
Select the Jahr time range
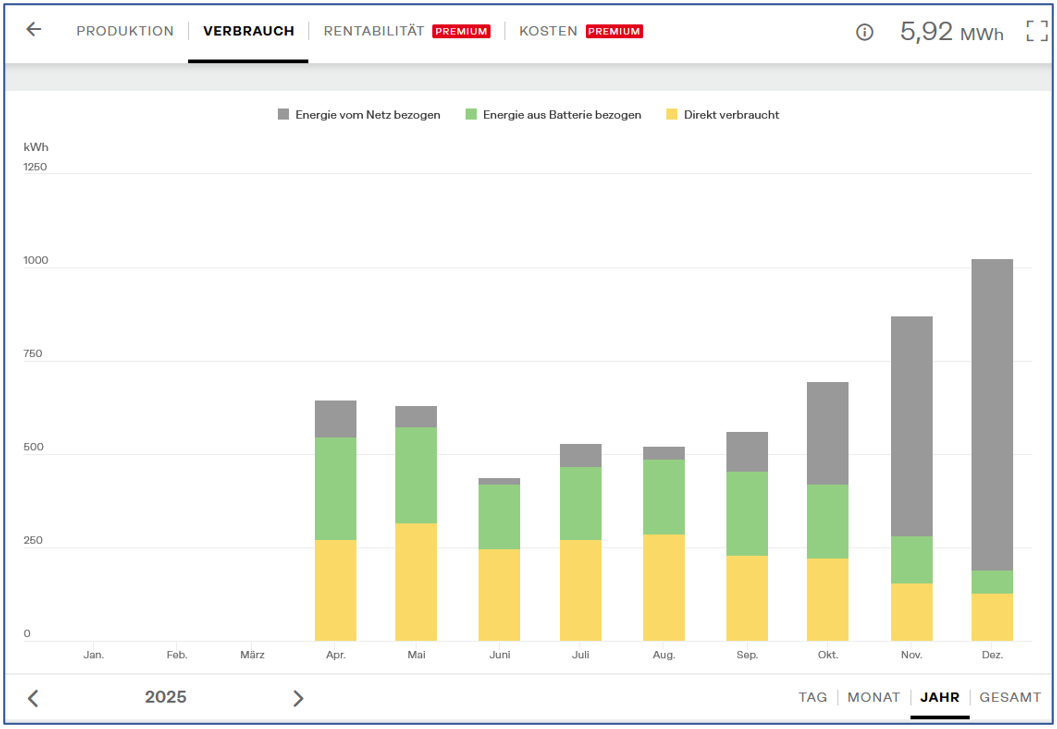[x=939, y=697]
